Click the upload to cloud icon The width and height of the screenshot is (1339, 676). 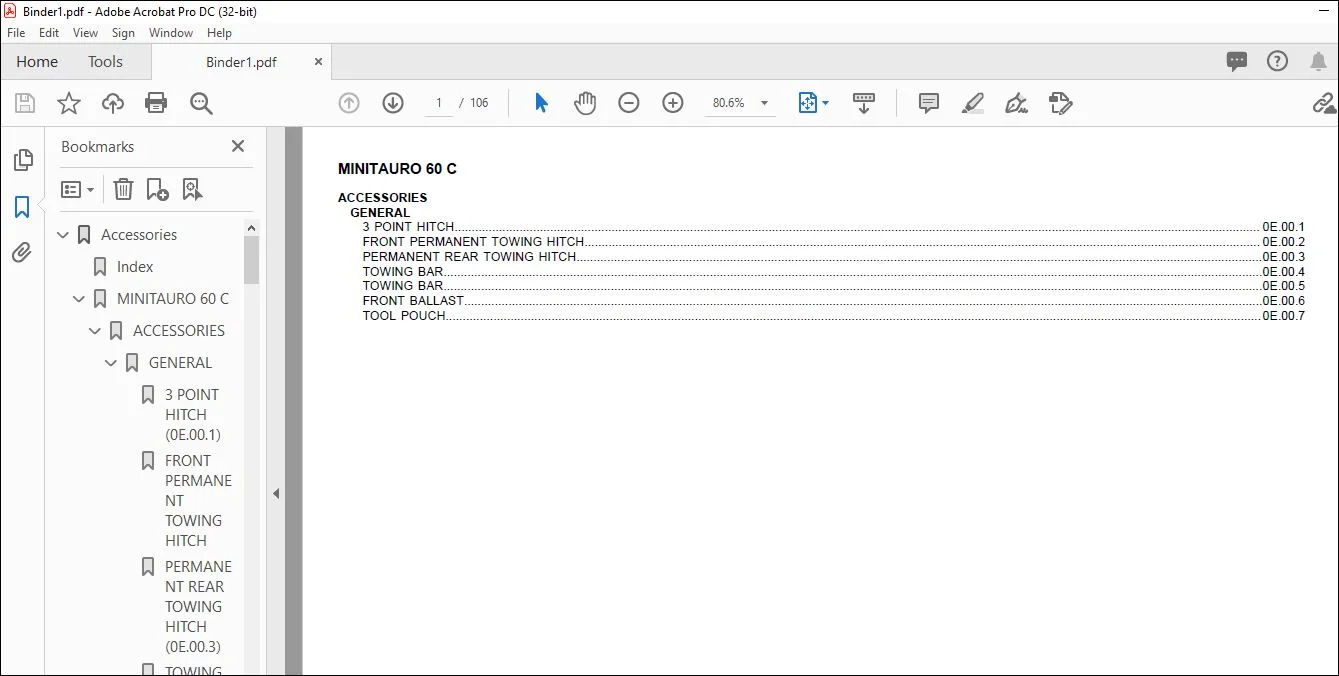[x=113, y=103]
